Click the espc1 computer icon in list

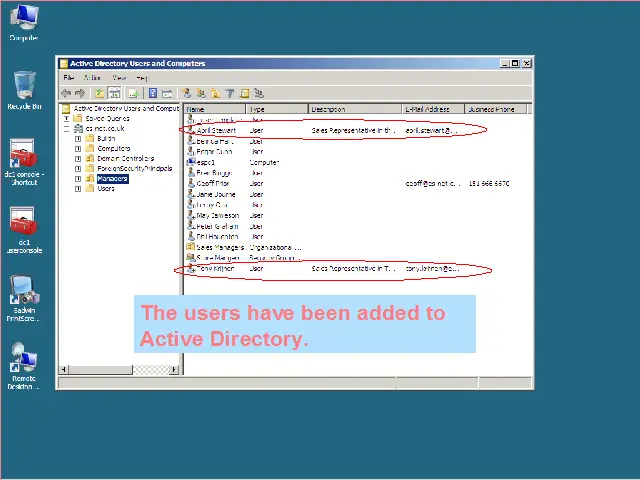point(191,162)
